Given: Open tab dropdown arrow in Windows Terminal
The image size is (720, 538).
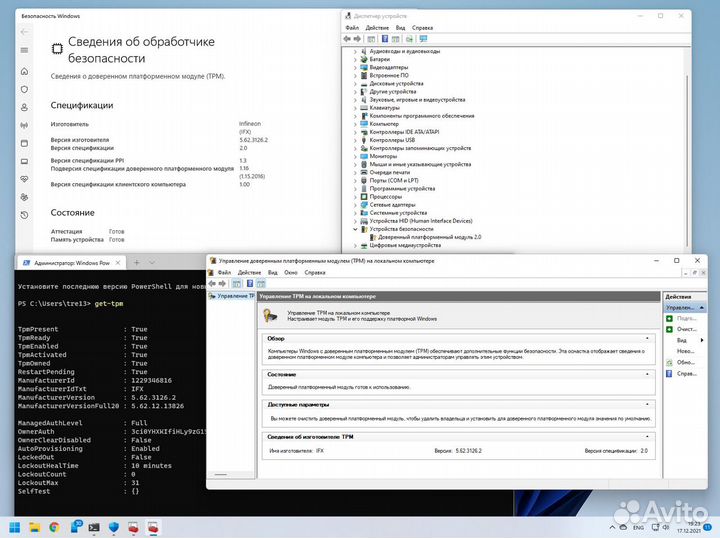Looking at the screenshot, I should (x=152, y=263).
